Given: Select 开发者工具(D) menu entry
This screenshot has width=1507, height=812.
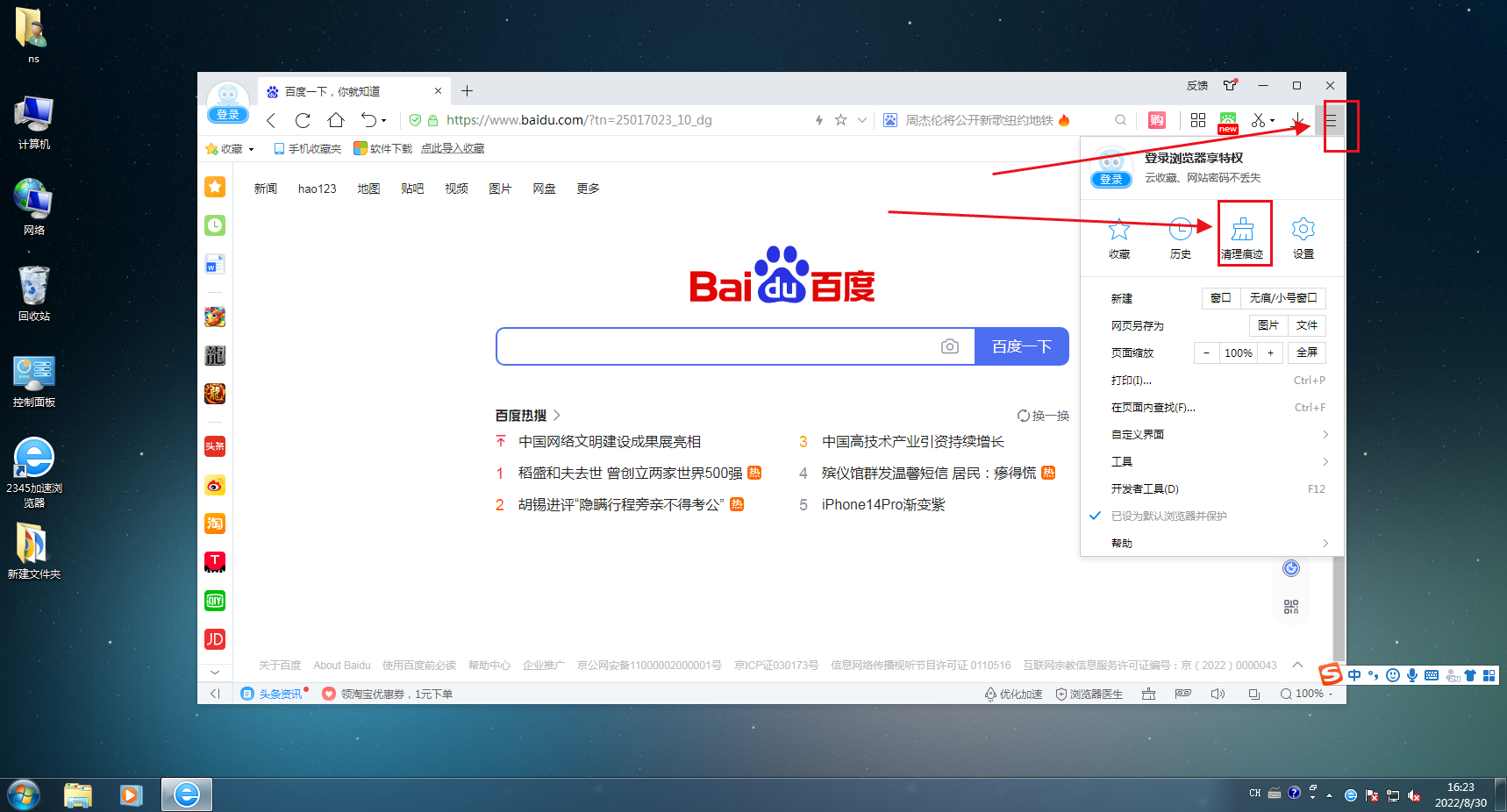Looking at the screenshot, I should (1211, 488).
